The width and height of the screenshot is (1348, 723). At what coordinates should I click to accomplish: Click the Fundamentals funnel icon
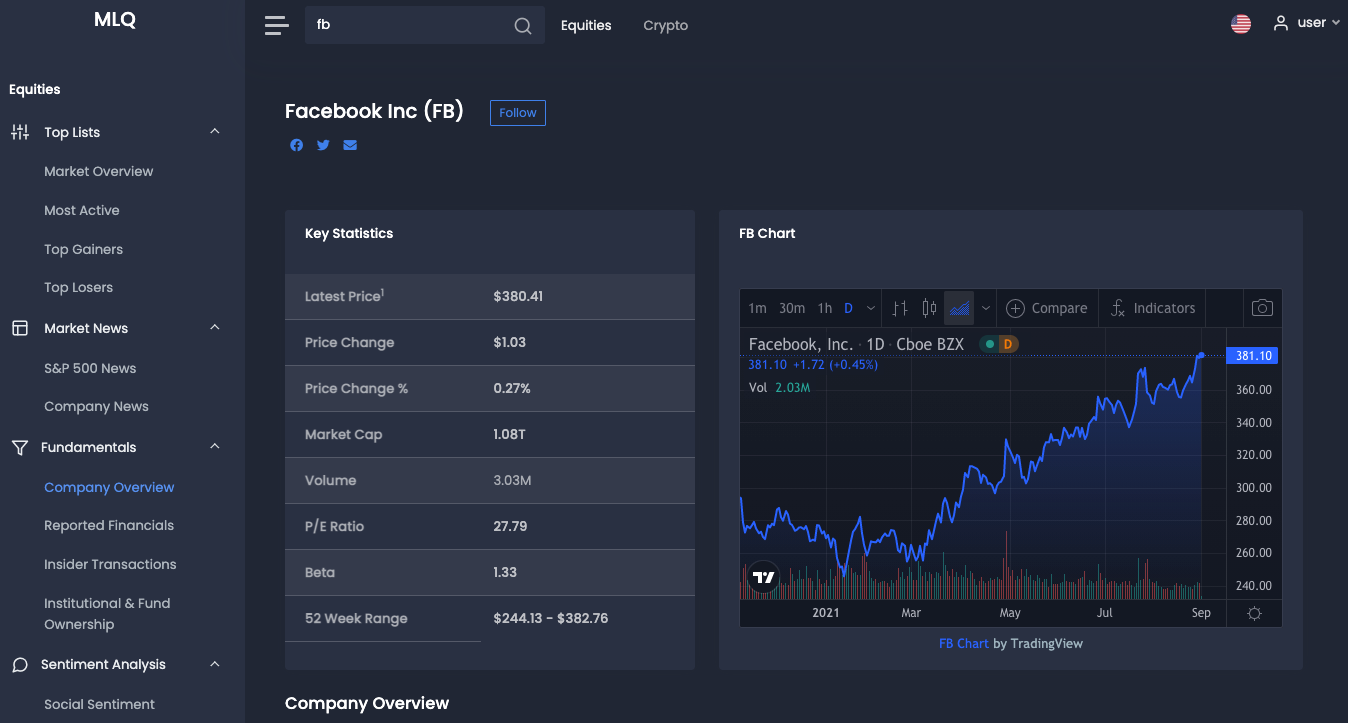tap(20, 447)
